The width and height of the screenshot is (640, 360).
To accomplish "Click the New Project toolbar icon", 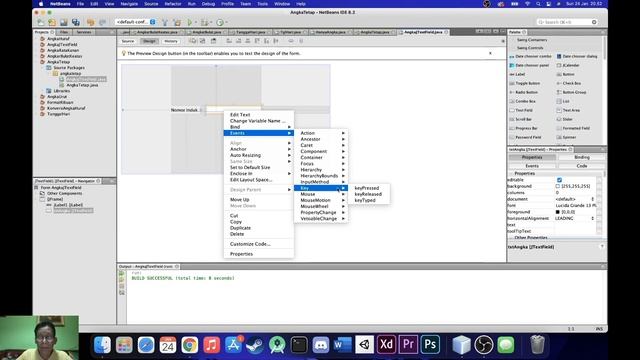I will [x=52, y=22].
